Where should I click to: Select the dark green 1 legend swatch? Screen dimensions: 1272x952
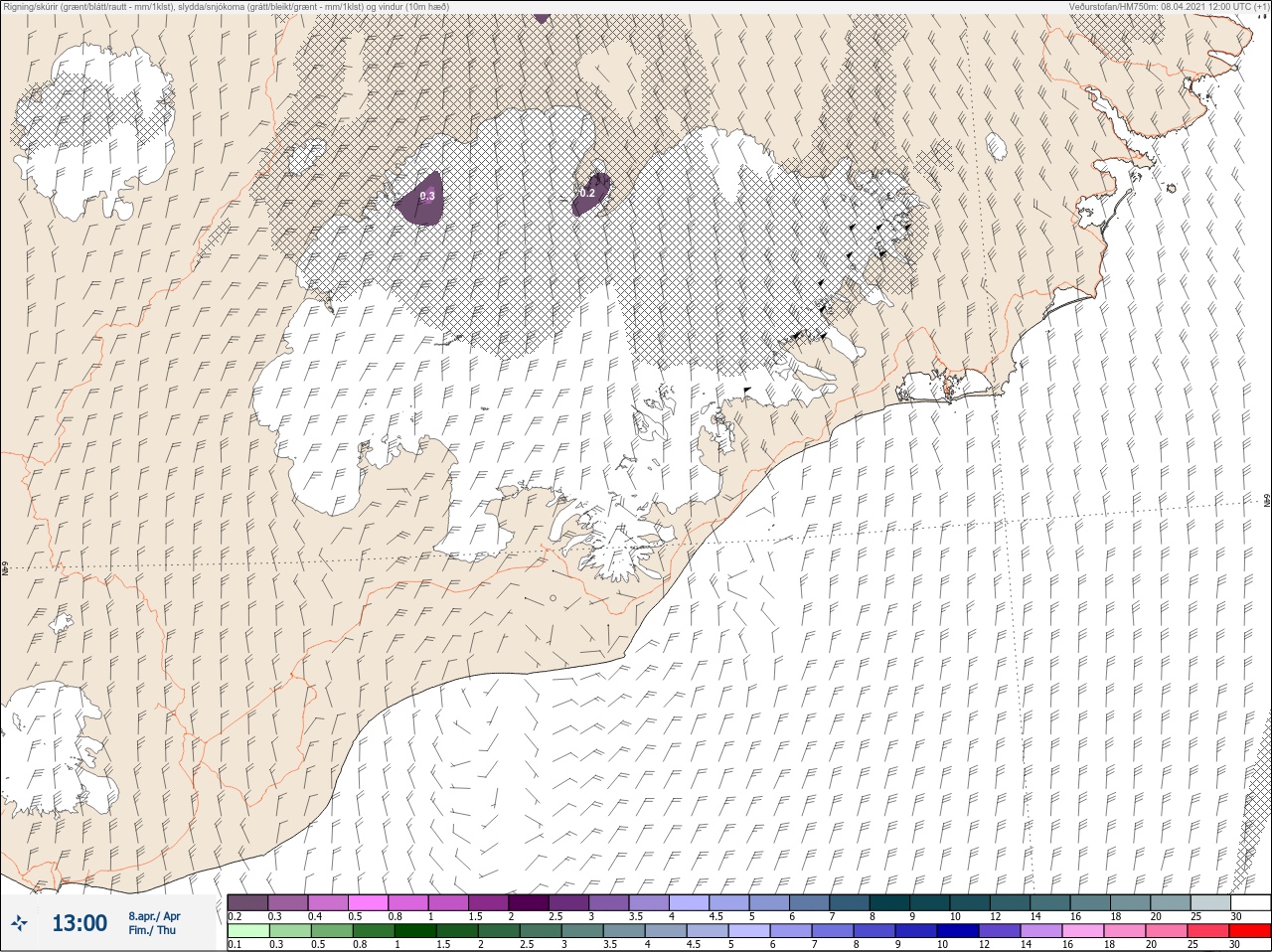click(x=414, y=931)
